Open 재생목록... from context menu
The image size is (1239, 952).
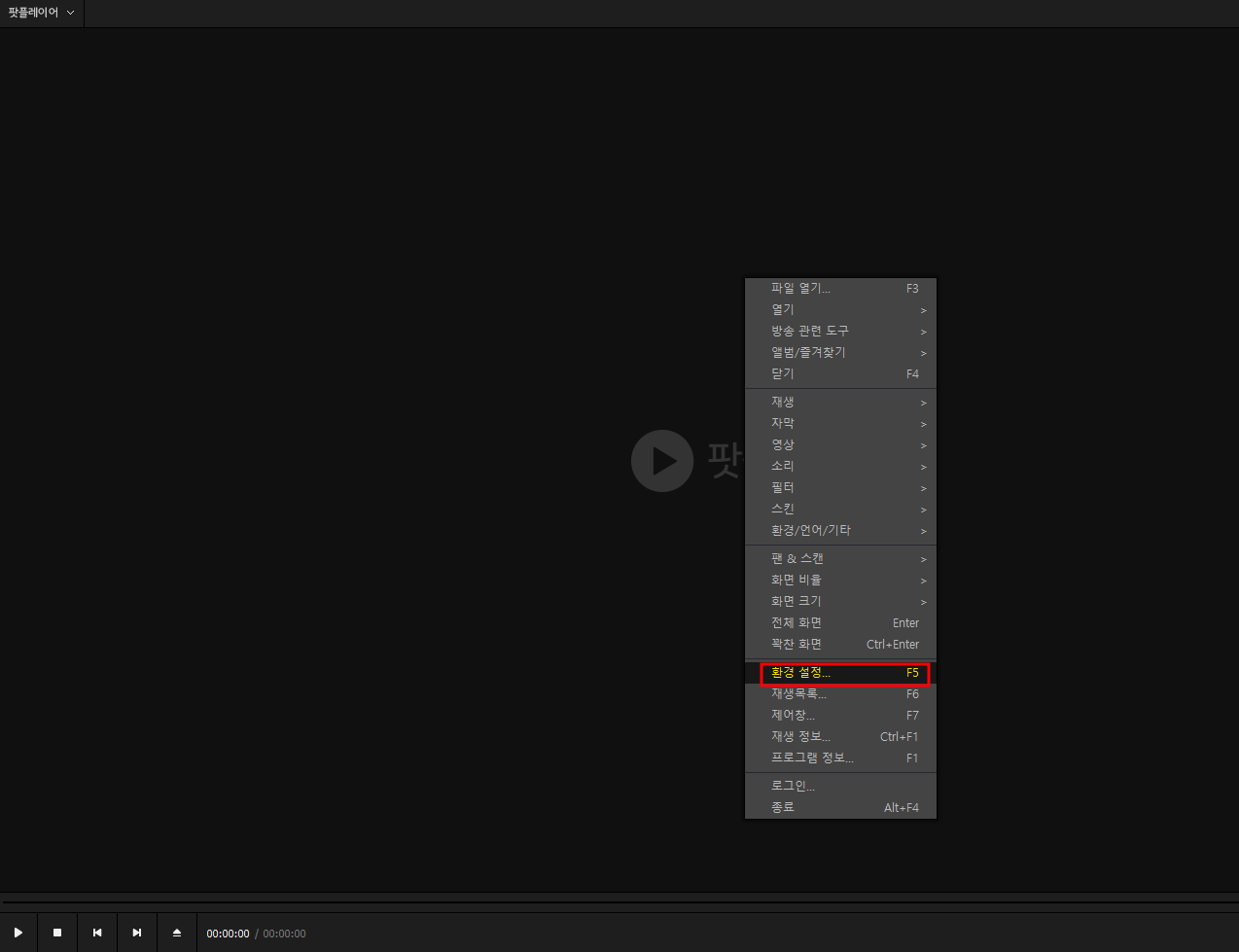[840, 694]
